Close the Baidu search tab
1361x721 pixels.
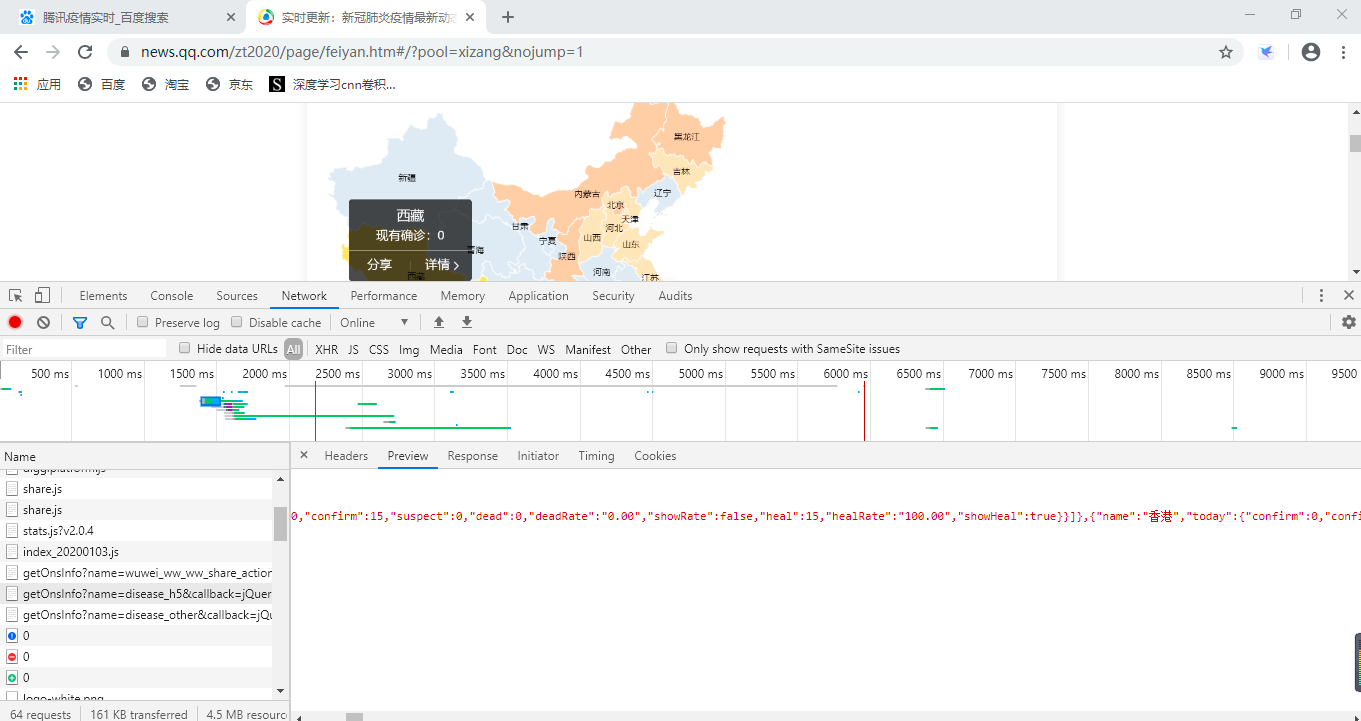[x=231, y=17]
